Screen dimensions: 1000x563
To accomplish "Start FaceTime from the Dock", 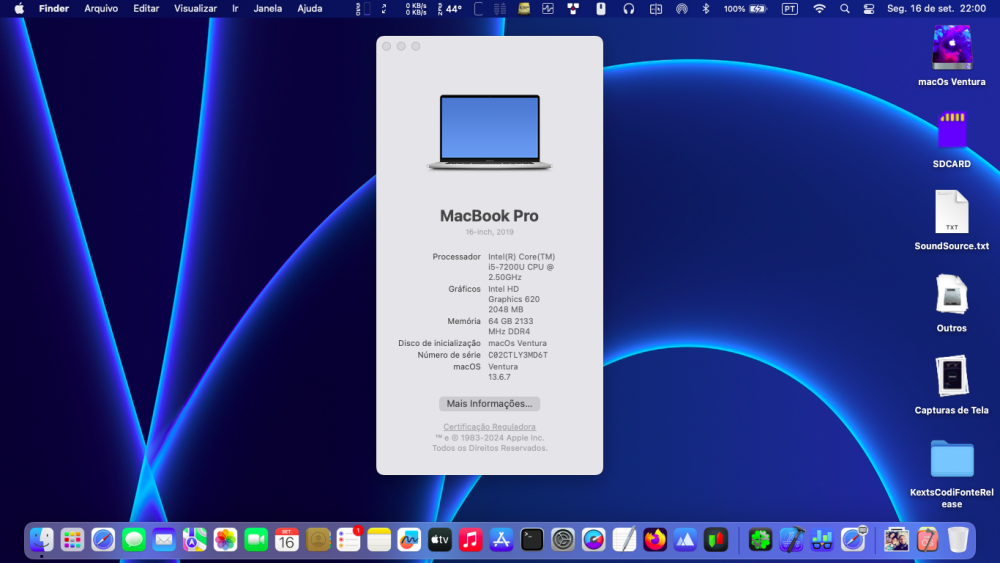I will tap(256, 540).
